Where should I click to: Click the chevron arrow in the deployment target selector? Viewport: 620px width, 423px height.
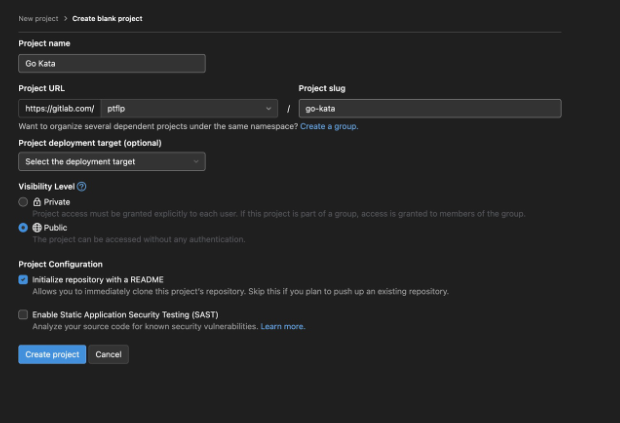tap(195, 161)
